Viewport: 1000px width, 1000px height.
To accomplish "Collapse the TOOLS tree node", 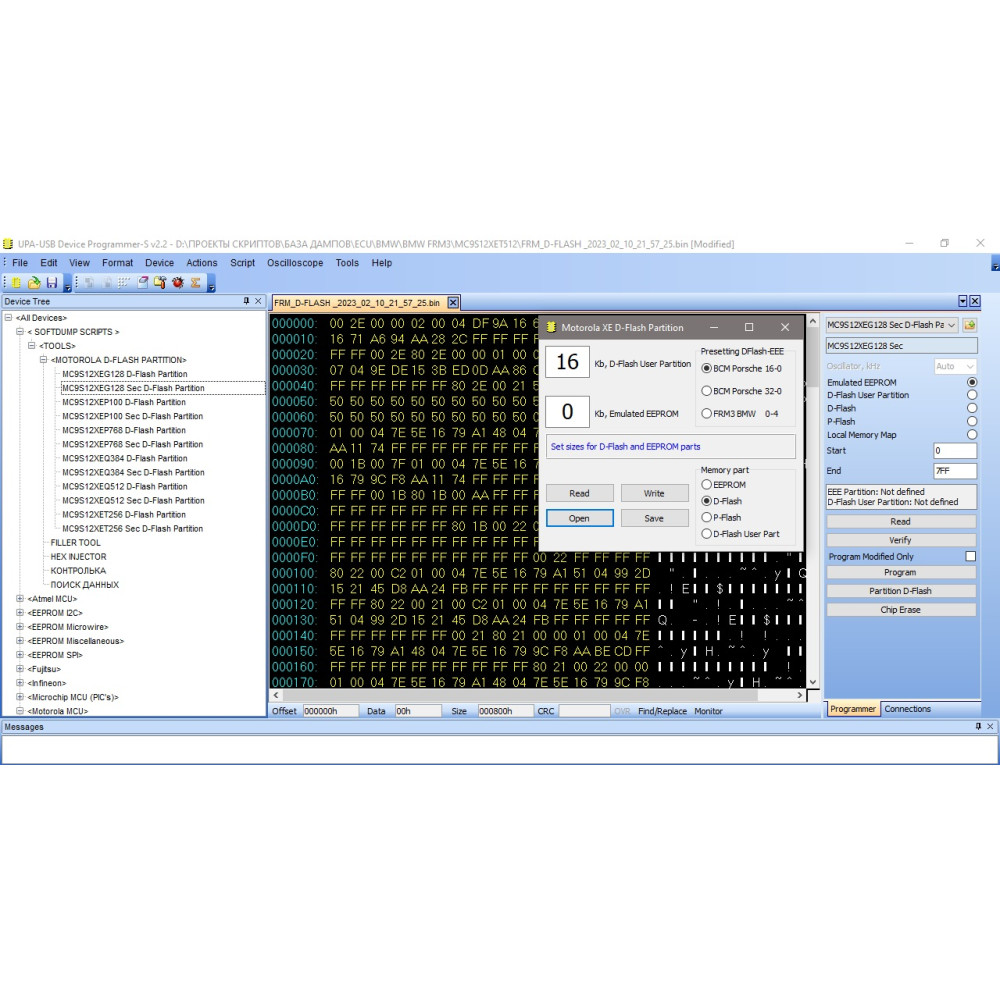I will tap(32, 346).
